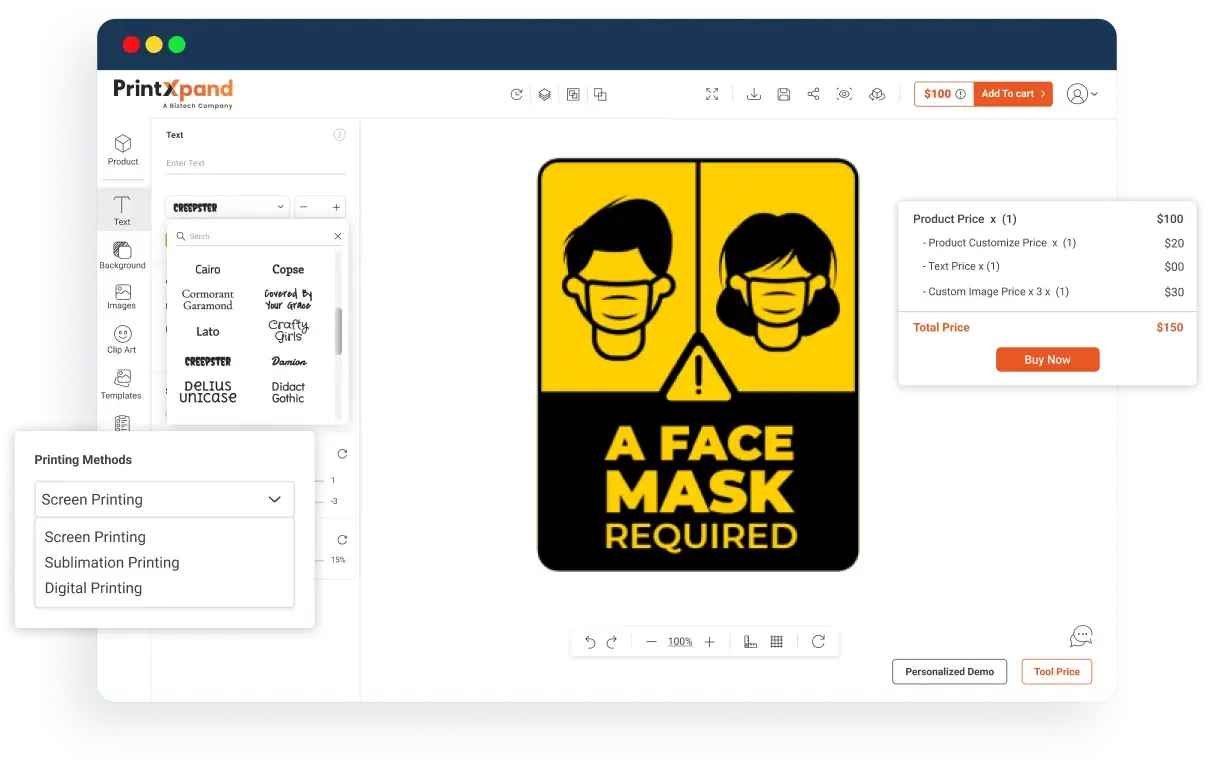
Task: Click the Add To cart button
Action: [x=1013, y=94]
